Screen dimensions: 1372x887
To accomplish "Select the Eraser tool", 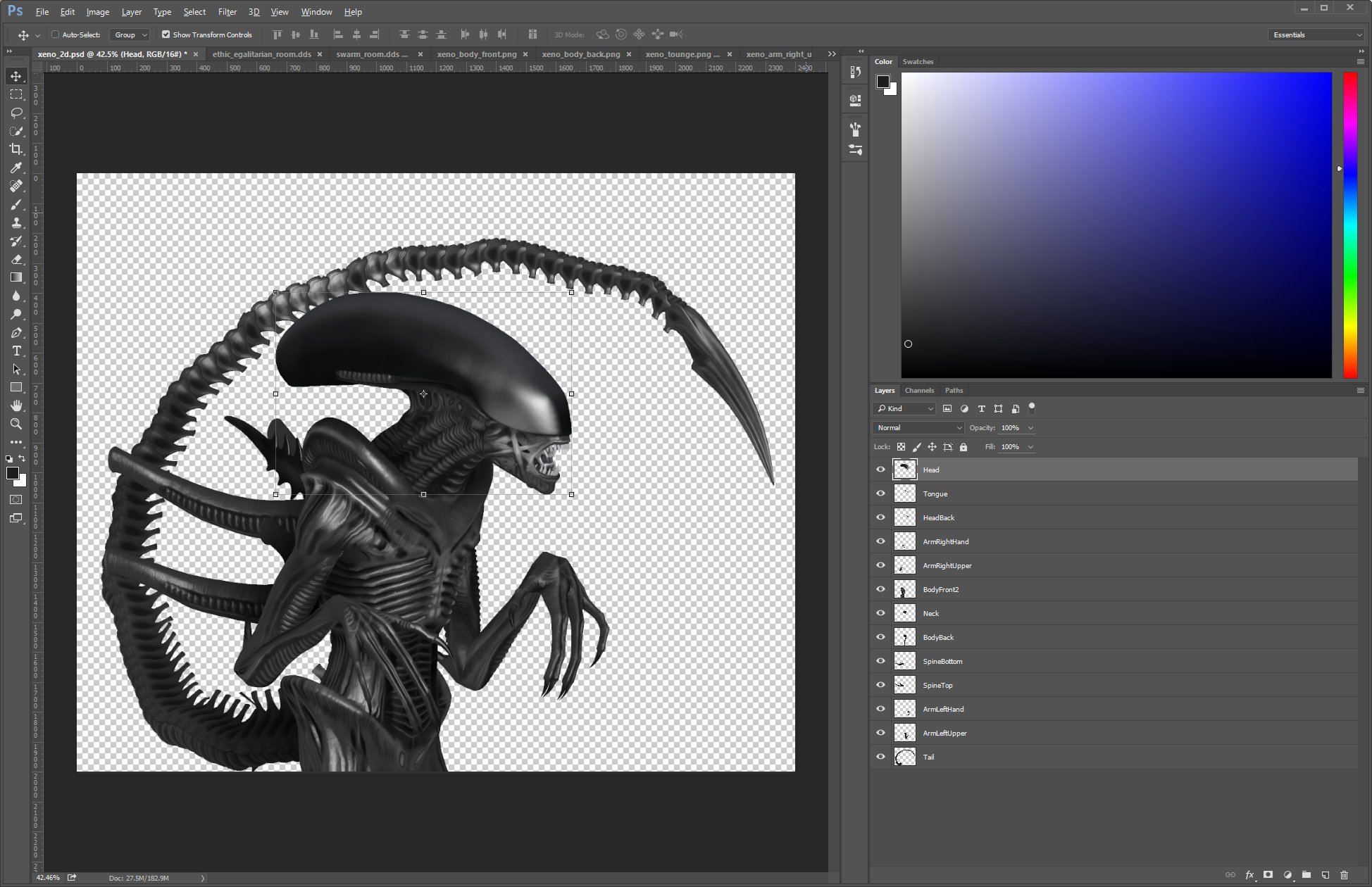I will tap(16, 259).
